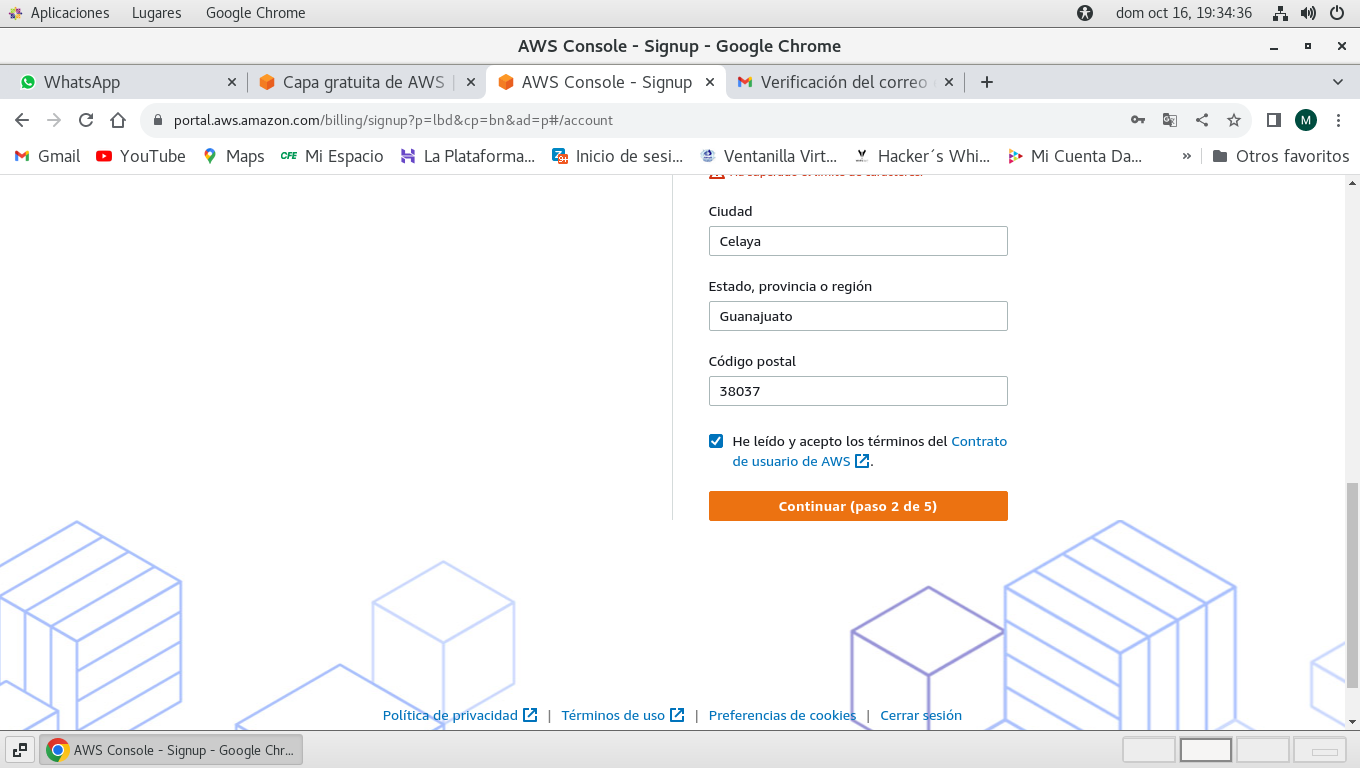Click the Código postal input field
Image resolution: width=1360 pixels, height=768 pixels.
858,391
